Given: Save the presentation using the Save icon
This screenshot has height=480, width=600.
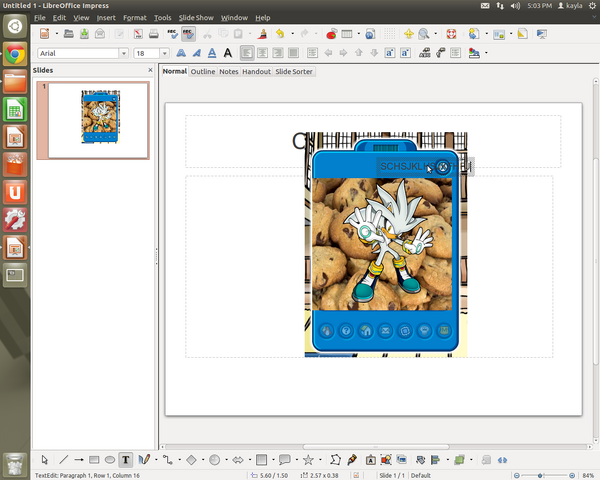Looking at the screenshot, I should coord(84,34).
